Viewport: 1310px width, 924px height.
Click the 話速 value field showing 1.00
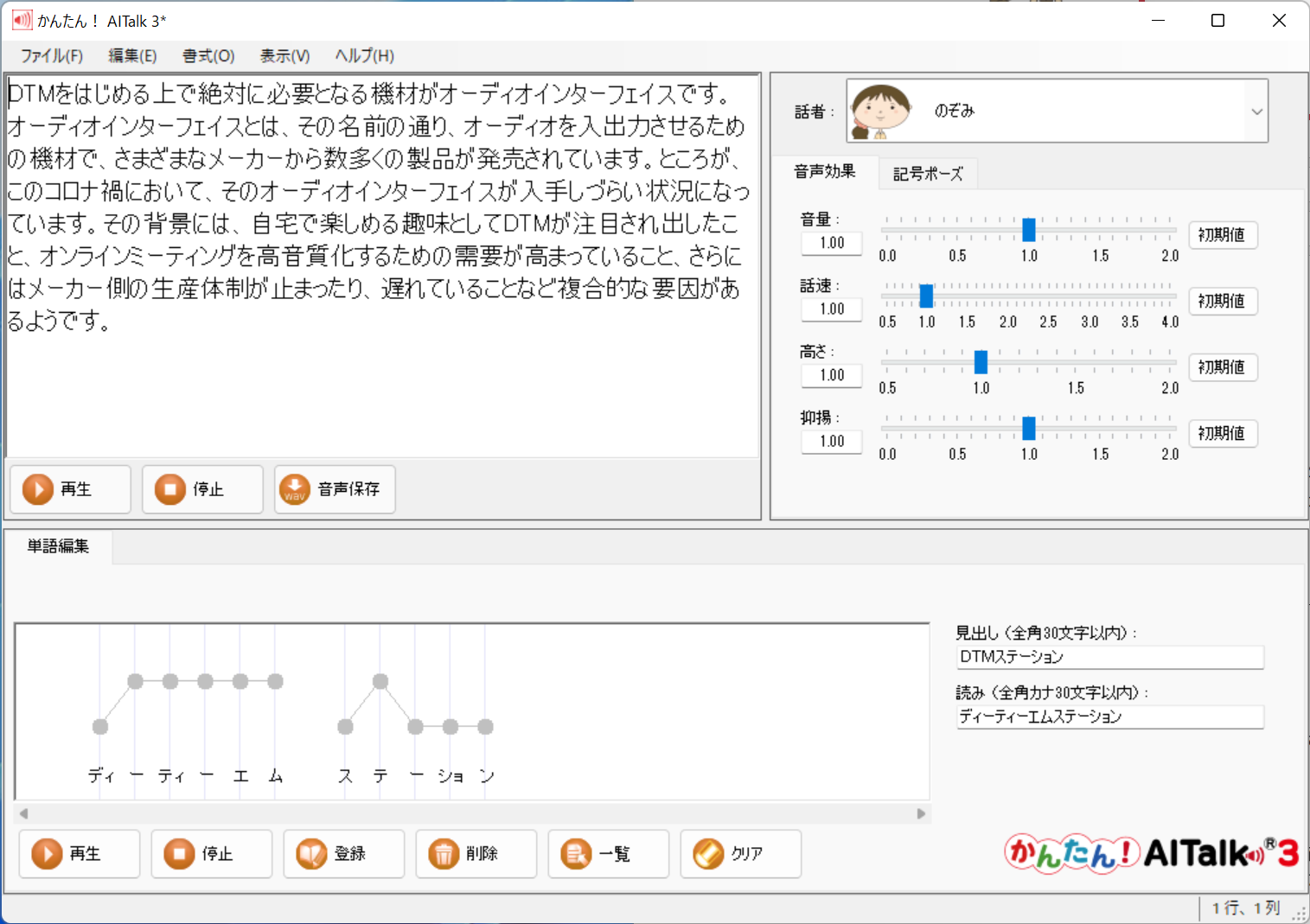click(x=832, y=309)
